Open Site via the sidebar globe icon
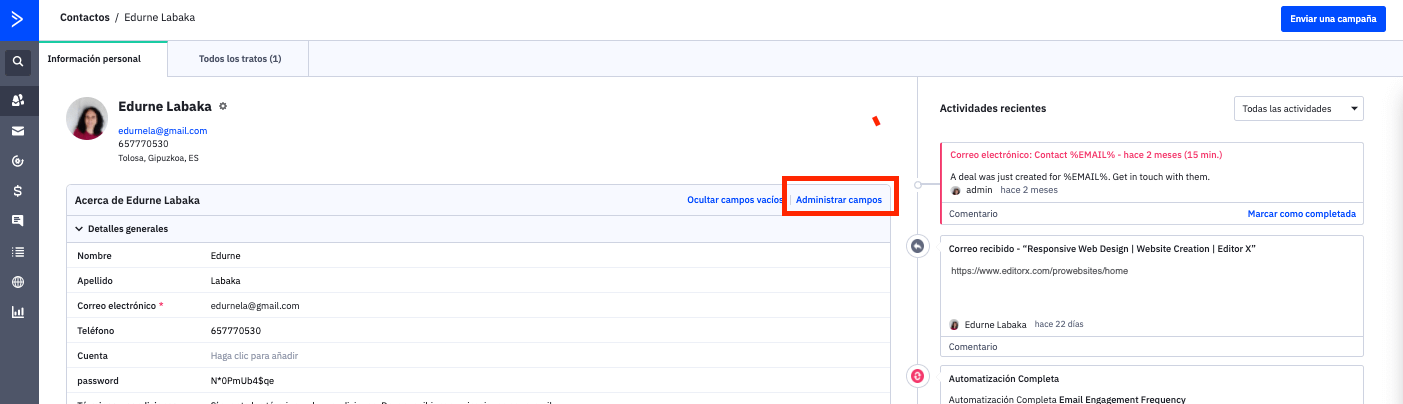Viewport: 1403px width, 404px height. 18,282
